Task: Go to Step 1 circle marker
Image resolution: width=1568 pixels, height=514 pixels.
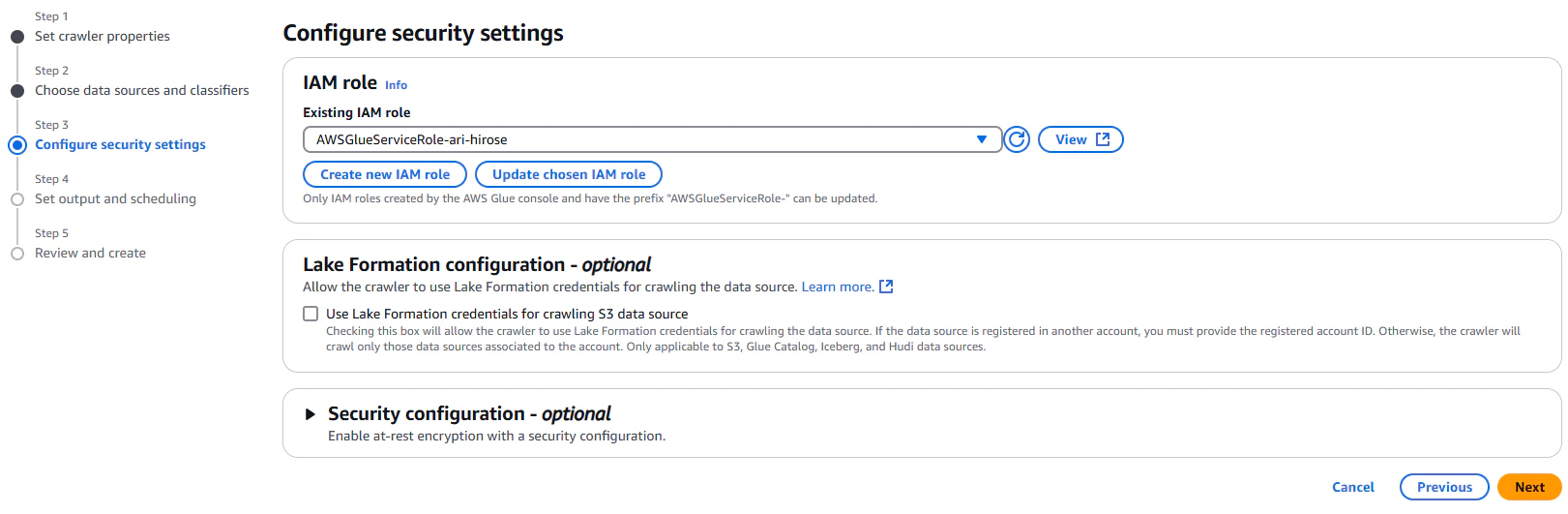Action: click(x=16, y=37)
